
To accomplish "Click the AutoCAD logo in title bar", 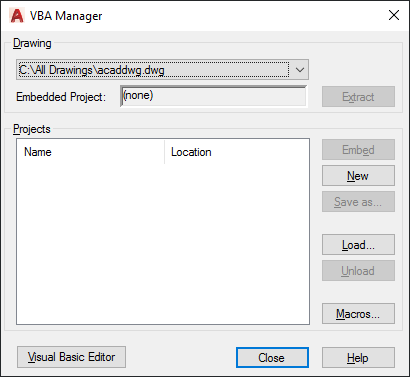I will (17, 15).
